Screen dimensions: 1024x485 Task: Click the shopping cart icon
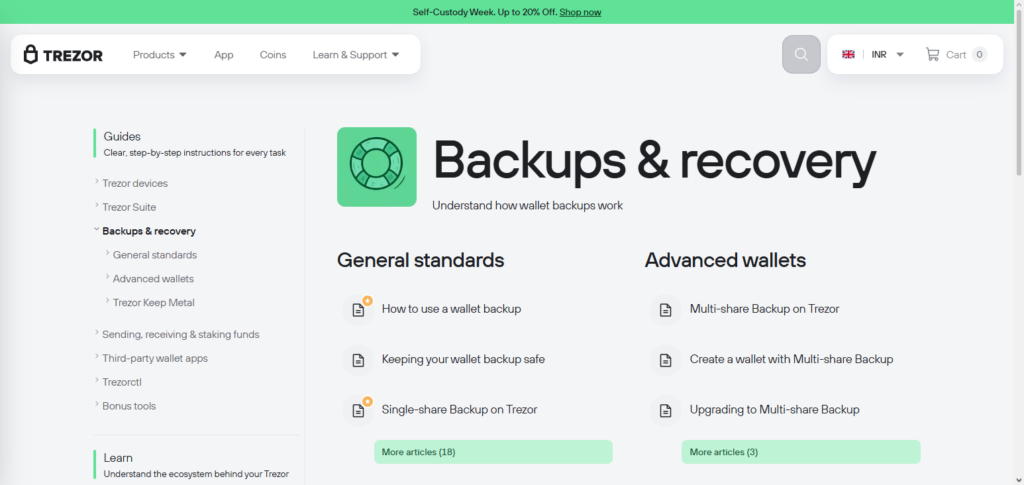tap(932, 54)
